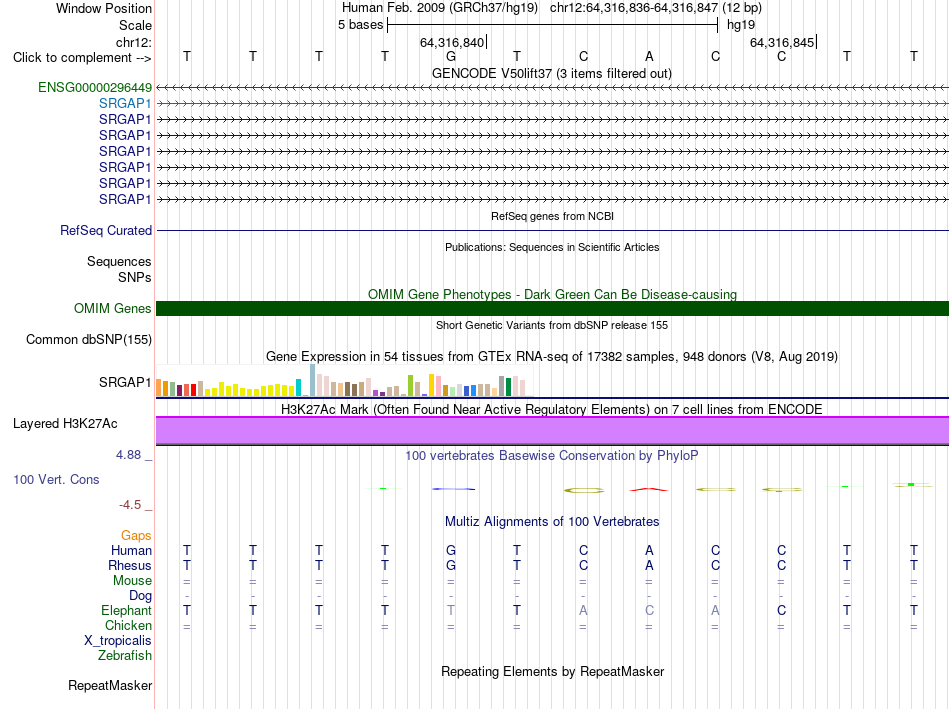The width and height of the screenshot is (950, 709).
Task: Click the Sequences label under Publications
Action: 119,261
